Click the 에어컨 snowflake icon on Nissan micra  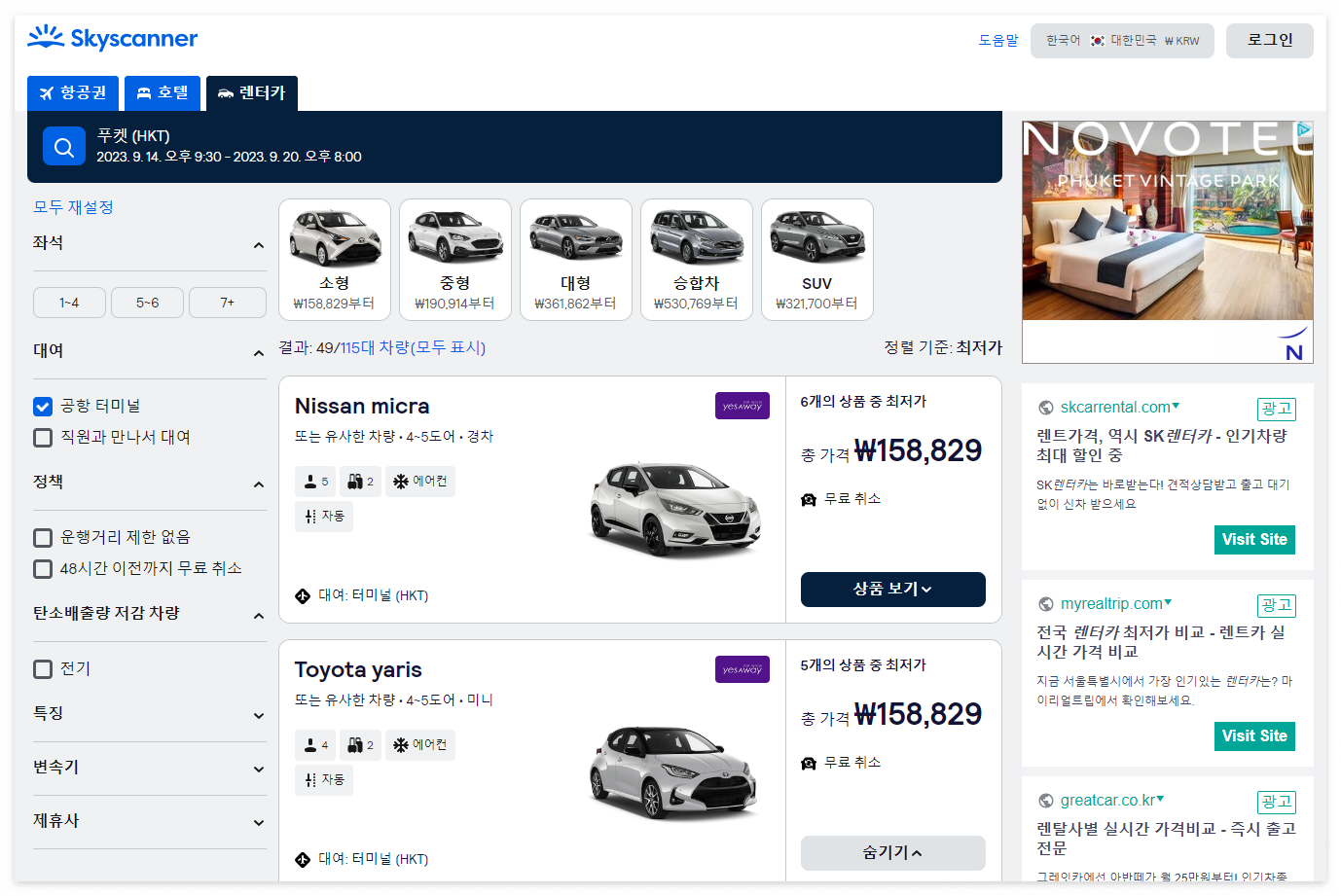click(x=401, y=481)
